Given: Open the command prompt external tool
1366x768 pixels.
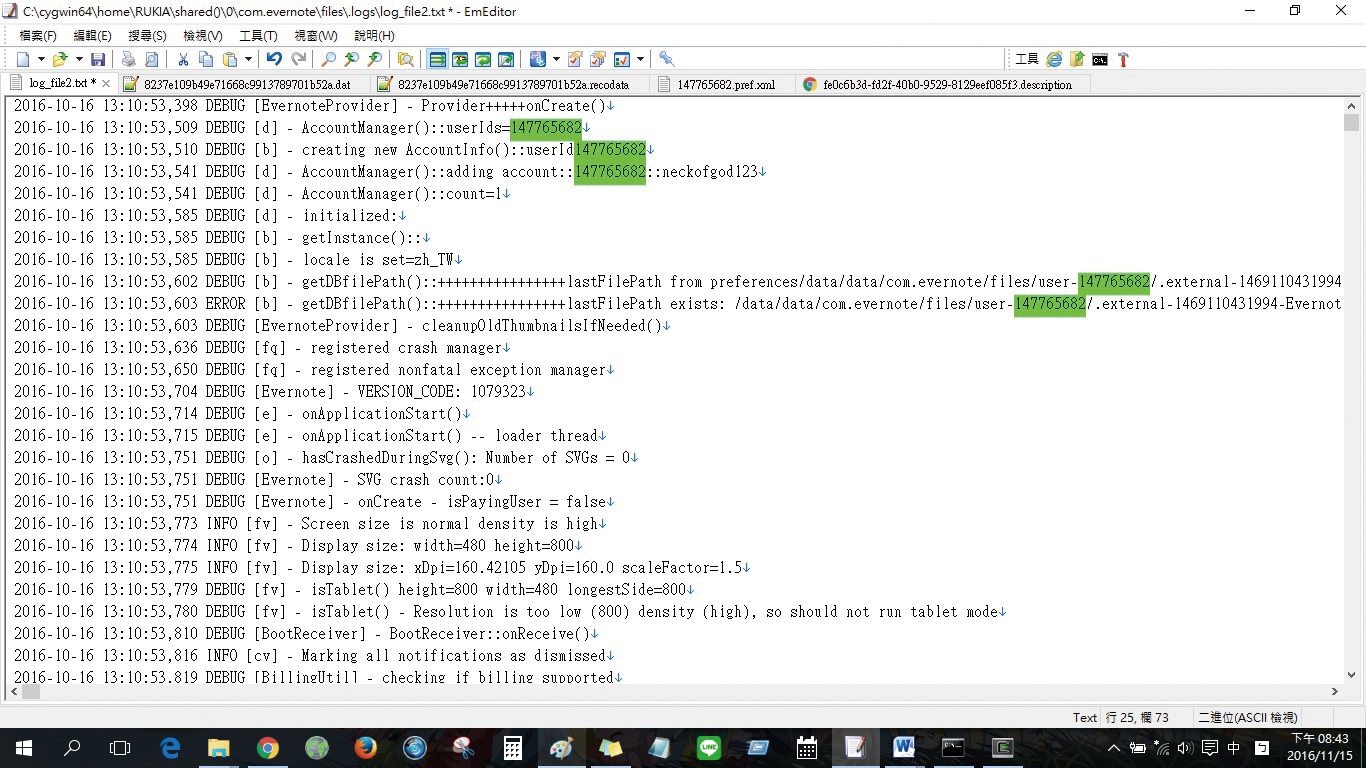Looking at the screenshot, I should (1100, 59).
